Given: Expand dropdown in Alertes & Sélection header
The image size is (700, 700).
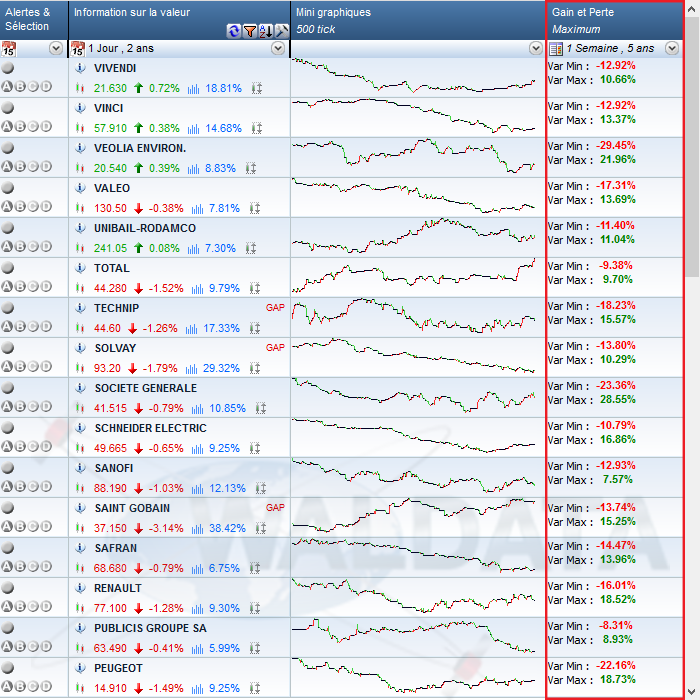Looking at the screenshot, I should [56, 48].
